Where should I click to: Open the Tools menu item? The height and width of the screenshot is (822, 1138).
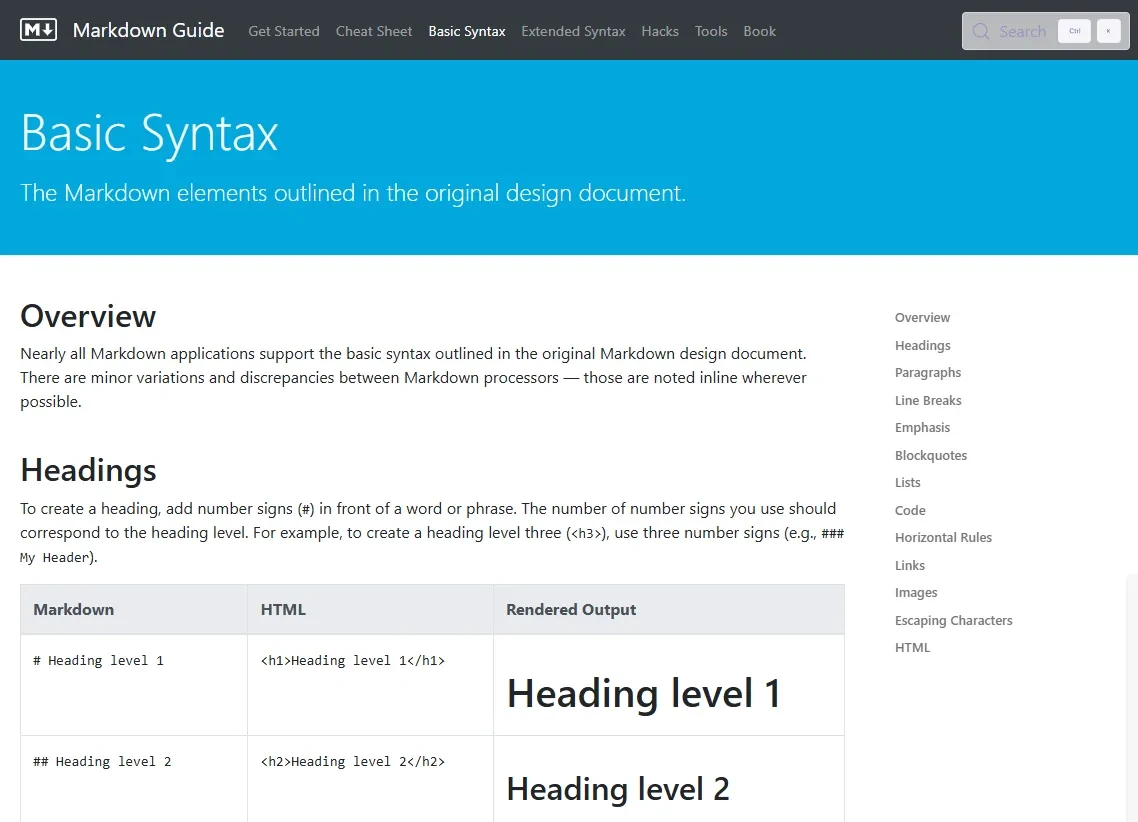pyautogui.click(x=711, y=31)
